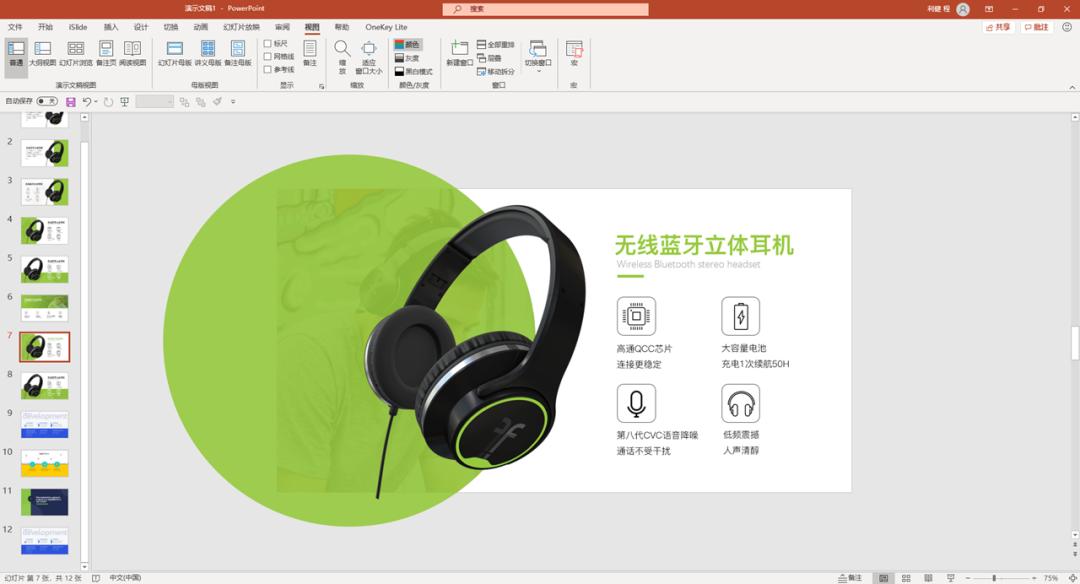Enable the 标尺 (Ruler) checkbox
The image size is (1080, 584).
pyautogui.click(x=267, y=43)
